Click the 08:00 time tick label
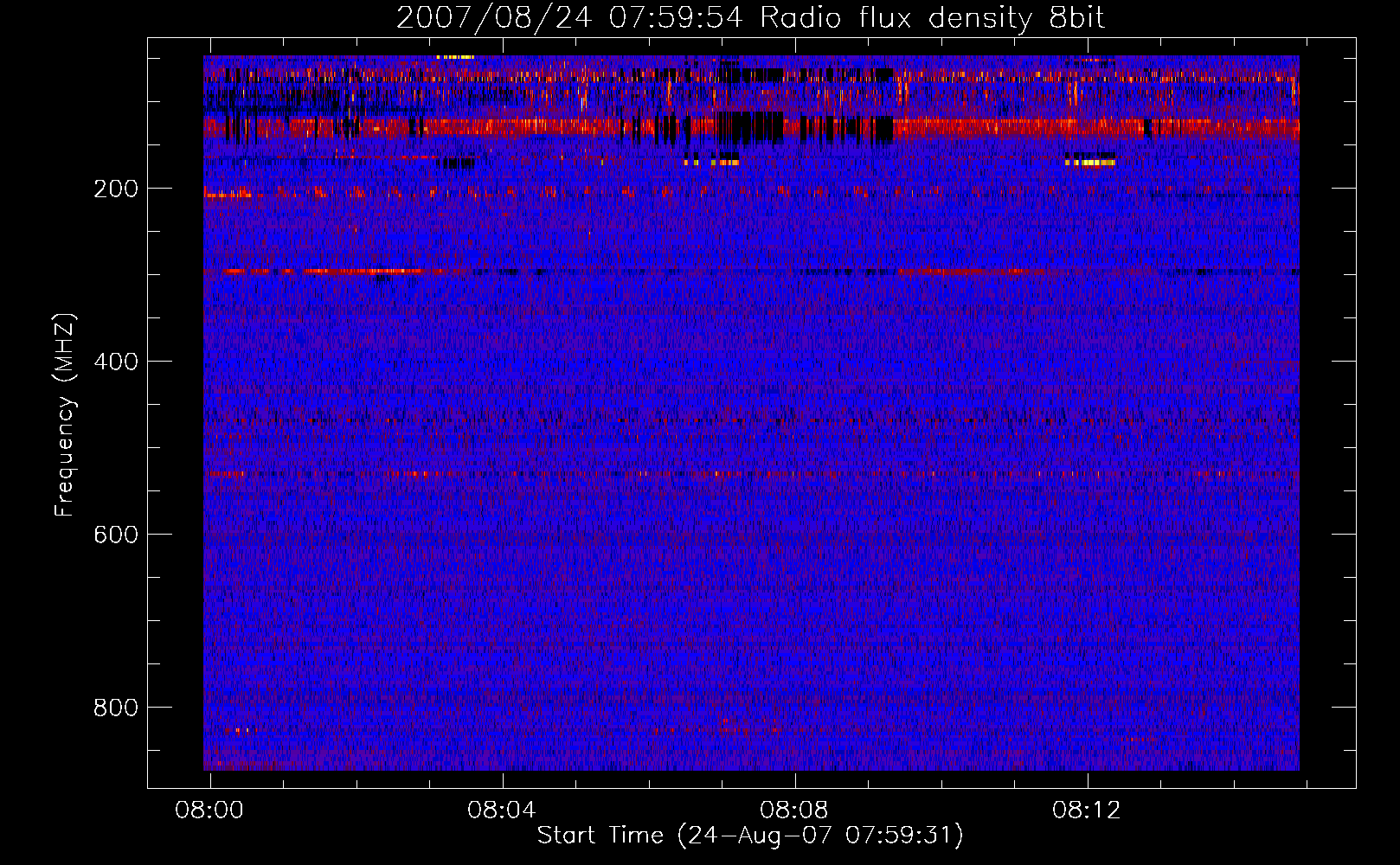1400x865 pixels. point(209,811)
